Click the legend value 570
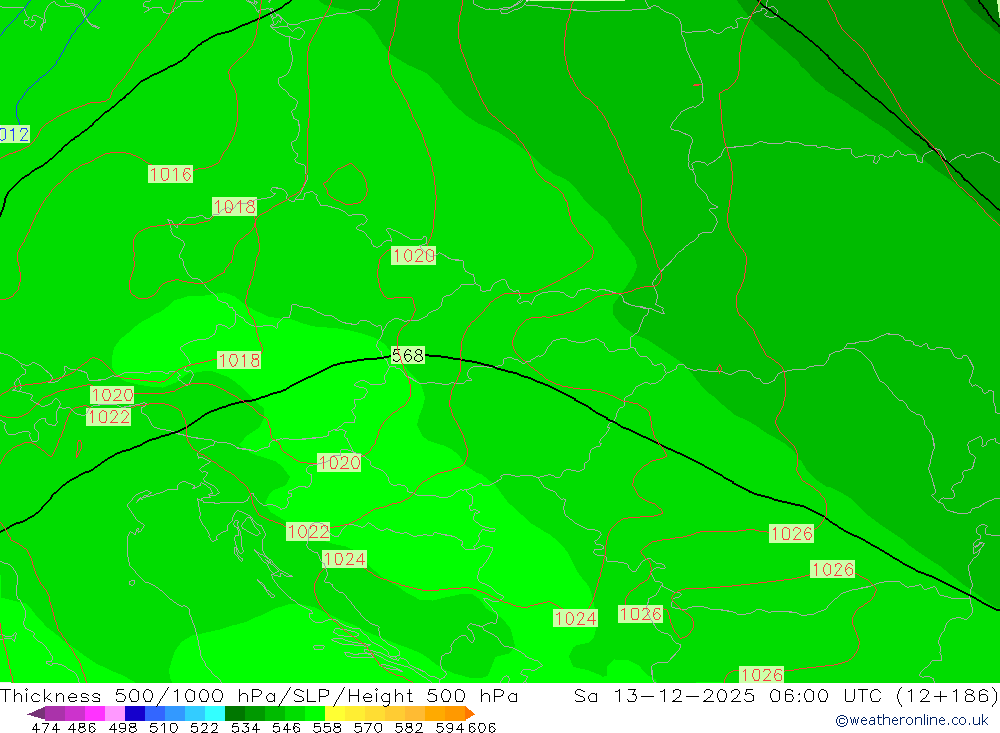The width and height of the screenshot is (1000, 733). (x=367, y=727)
